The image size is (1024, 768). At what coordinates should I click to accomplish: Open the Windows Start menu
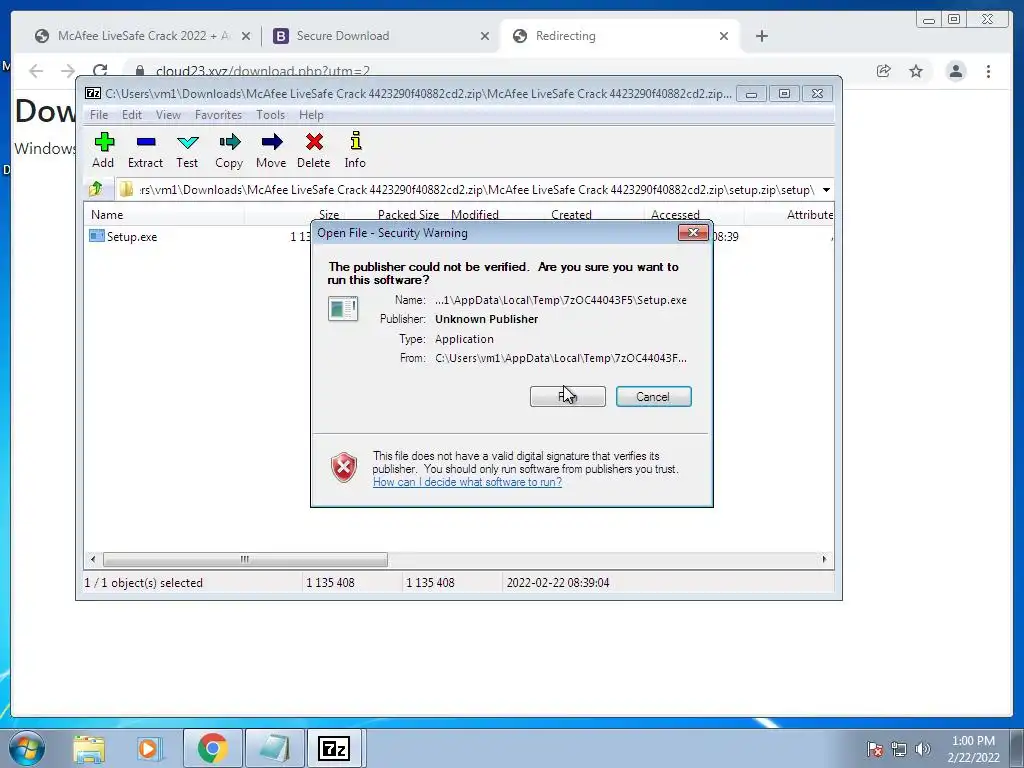point(26,748)
